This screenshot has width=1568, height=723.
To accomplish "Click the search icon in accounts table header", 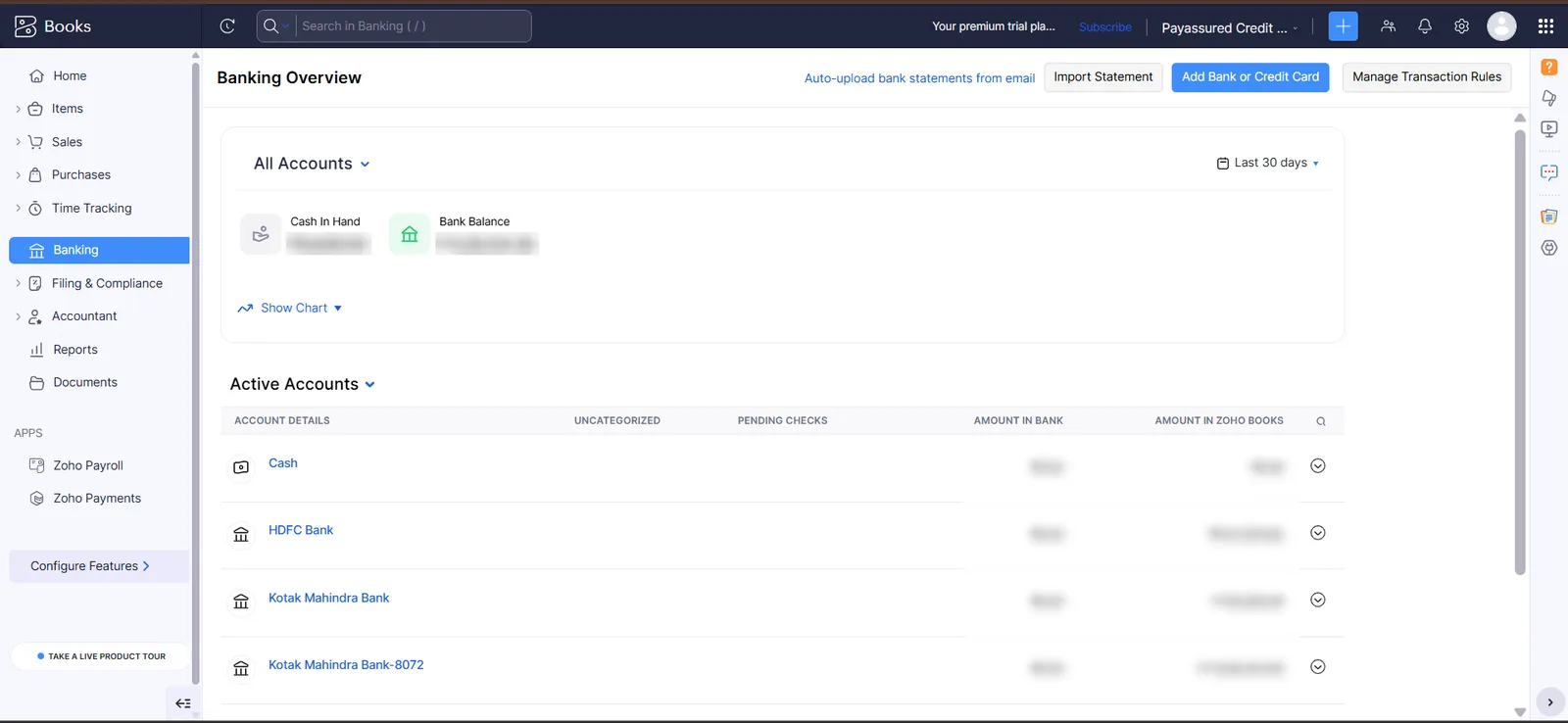I will tap(1321, 421).
